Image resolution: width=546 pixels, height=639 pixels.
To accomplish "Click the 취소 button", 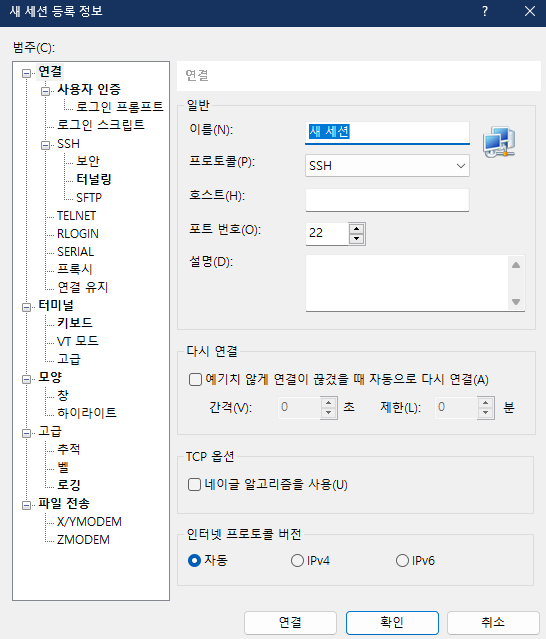I will [x=493, y=622].
